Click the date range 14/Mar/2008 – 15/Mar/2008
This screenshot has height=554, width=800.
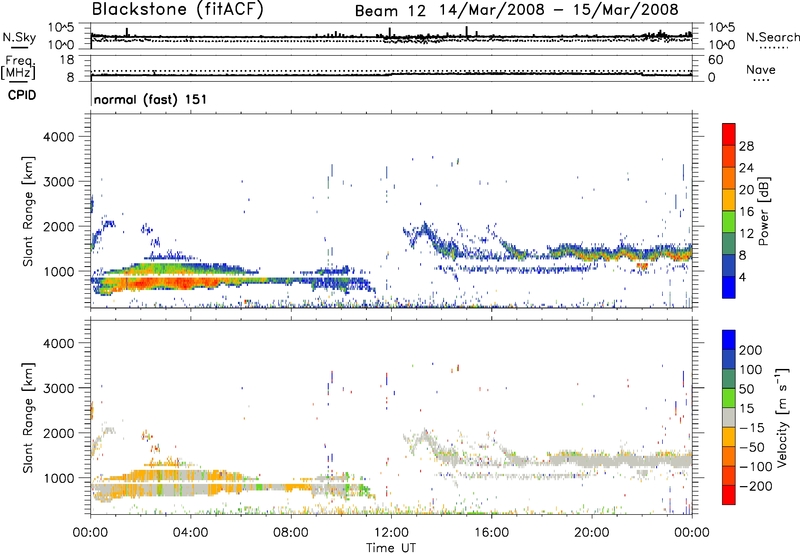[559, 10]
